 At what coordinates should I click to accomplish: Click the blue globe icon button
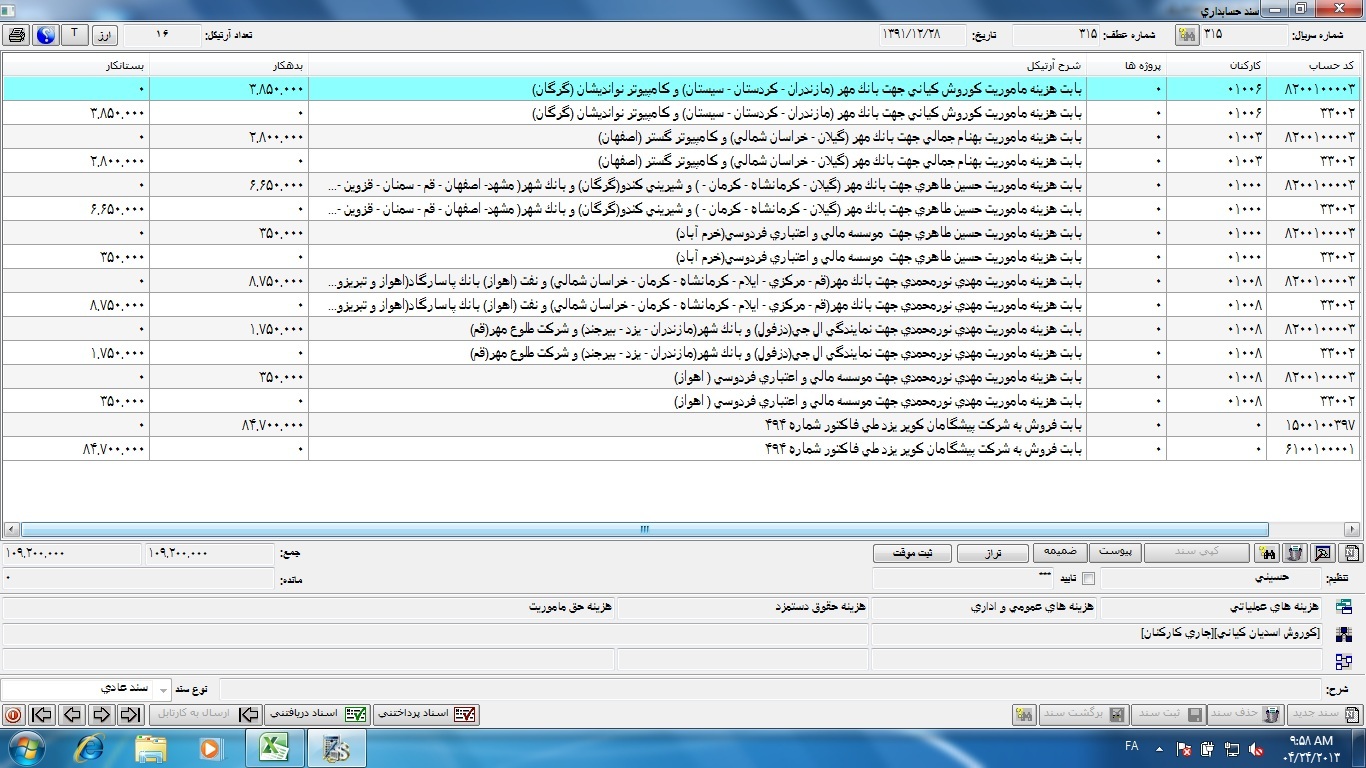coord(46,36)
